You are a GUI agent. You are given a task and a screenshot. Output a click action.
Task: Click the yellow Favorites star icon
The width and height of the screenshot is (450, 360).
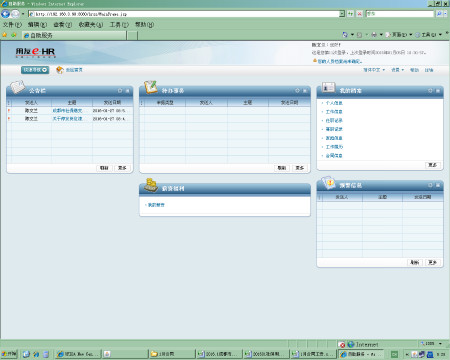(5, 35)
